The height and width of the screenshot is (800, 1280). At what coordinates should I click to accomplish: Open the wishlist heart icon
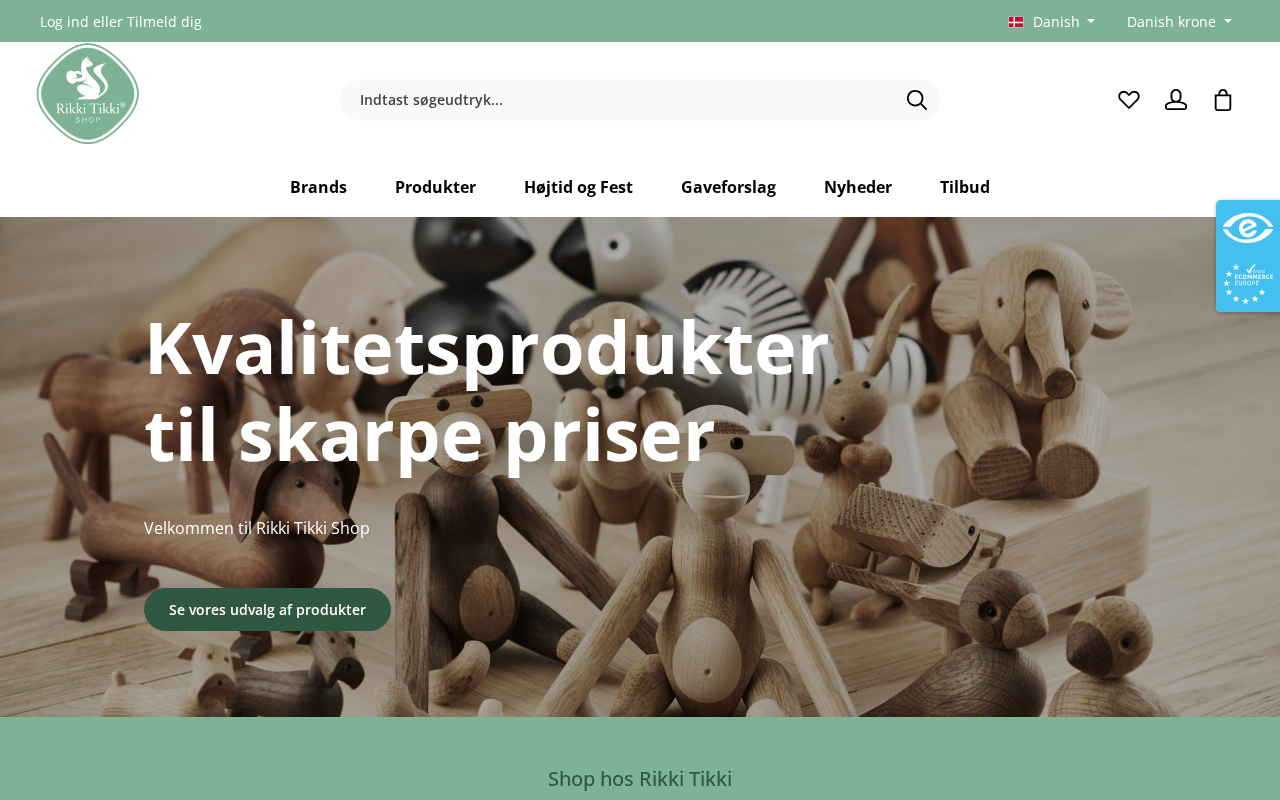tap(1129, 100)
